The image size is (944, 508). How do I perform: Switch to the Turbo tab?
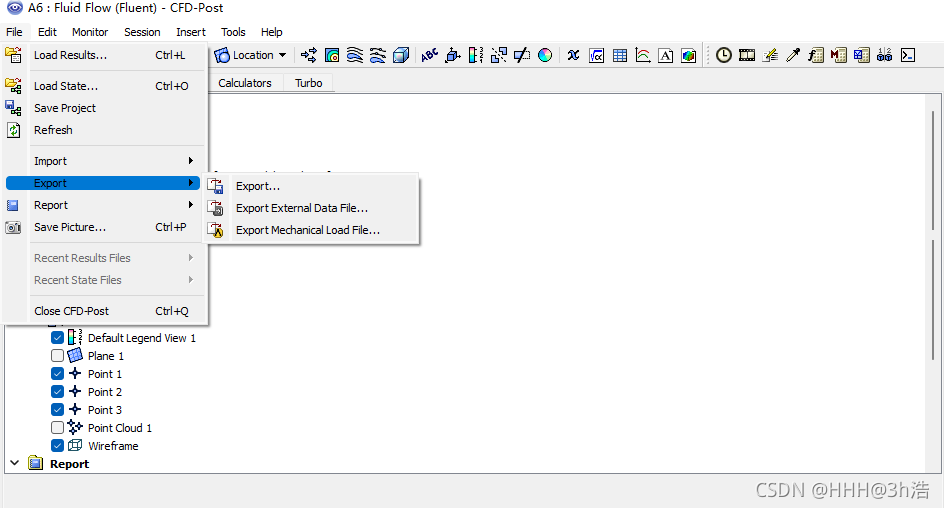pos(308,83)
